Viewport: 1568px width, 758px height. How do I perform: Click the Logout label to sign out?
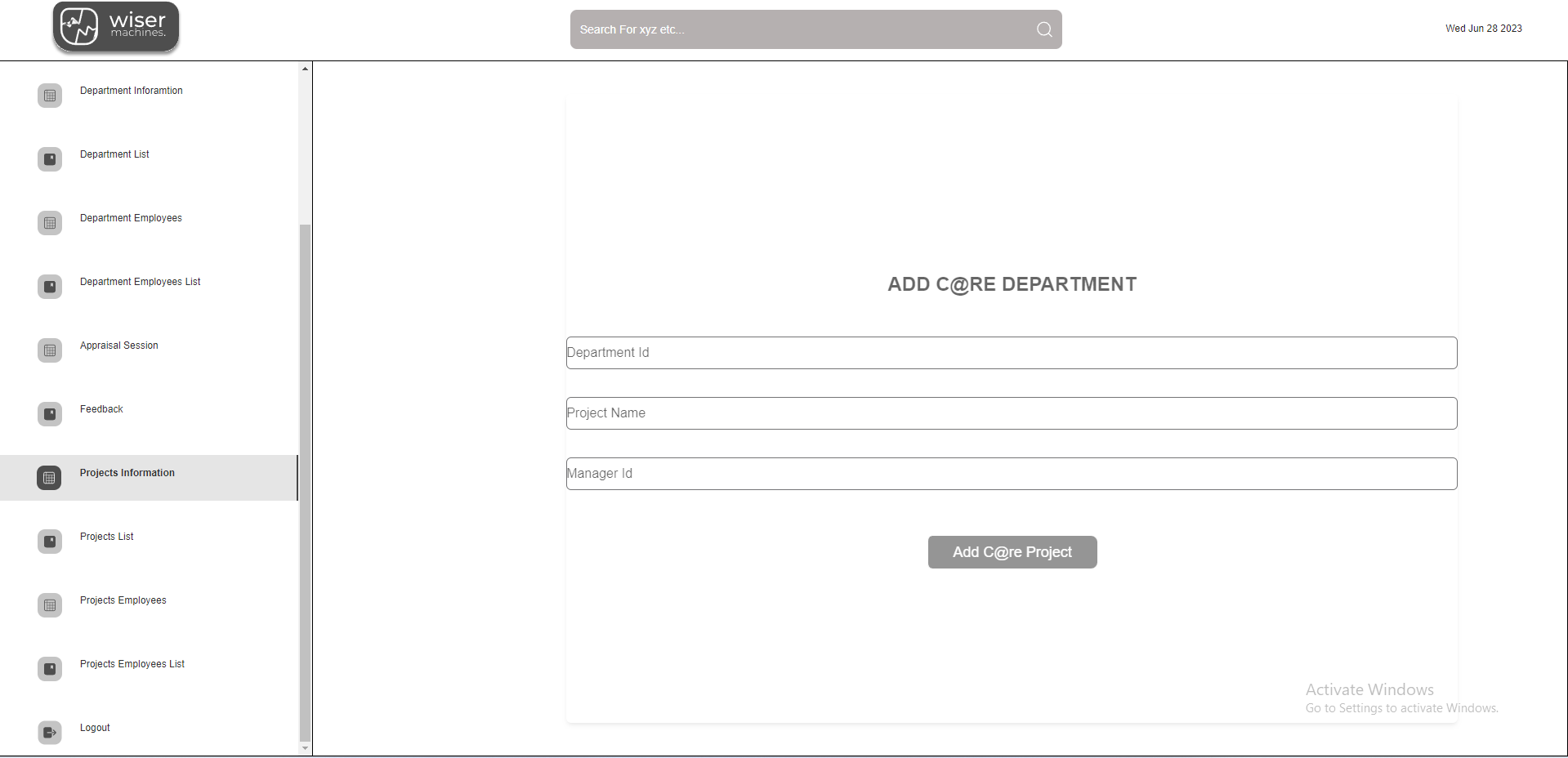[94, 728]
